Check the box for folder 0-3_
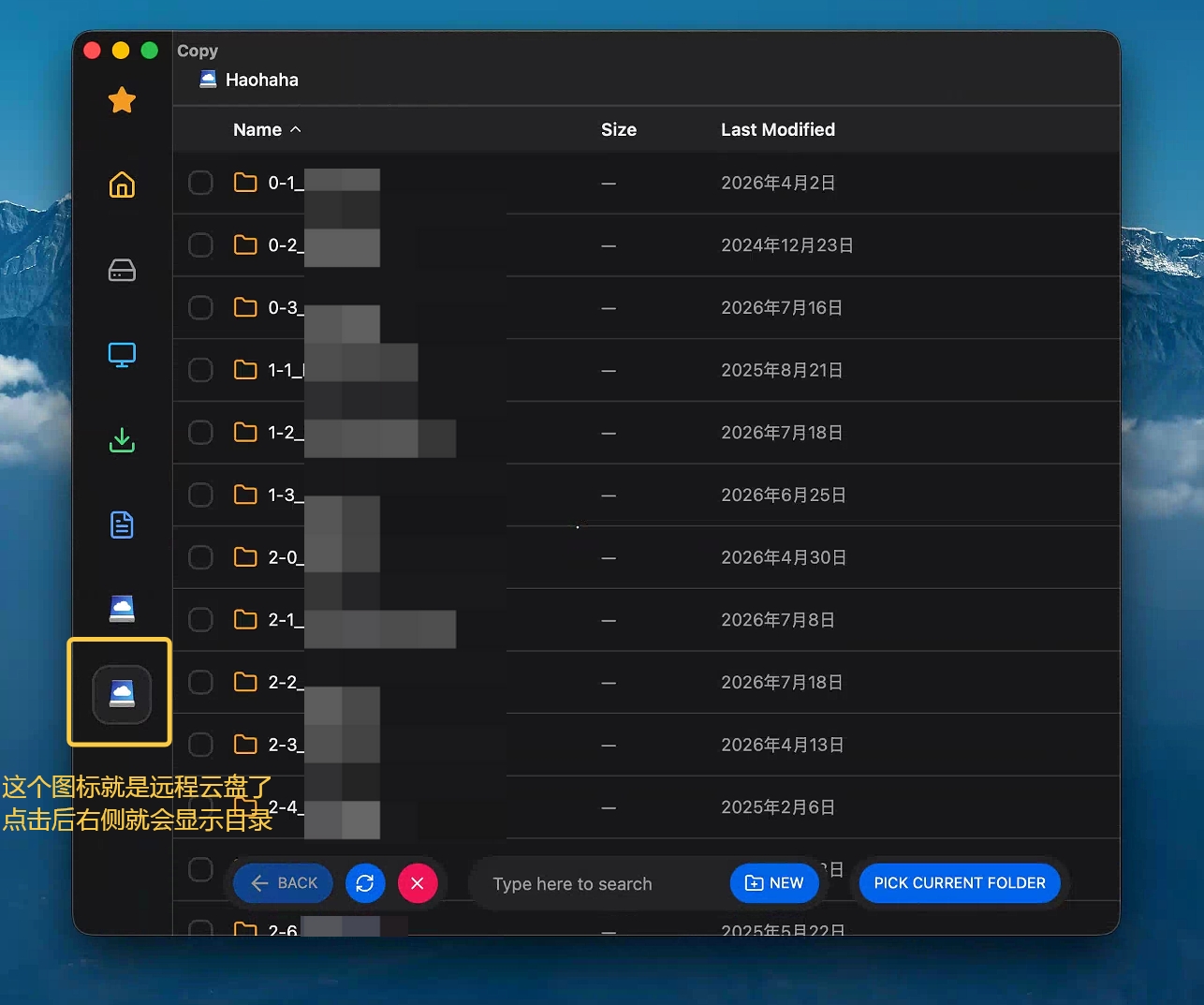Viewport: 1204px width, 1005px height. coord(200,307)
